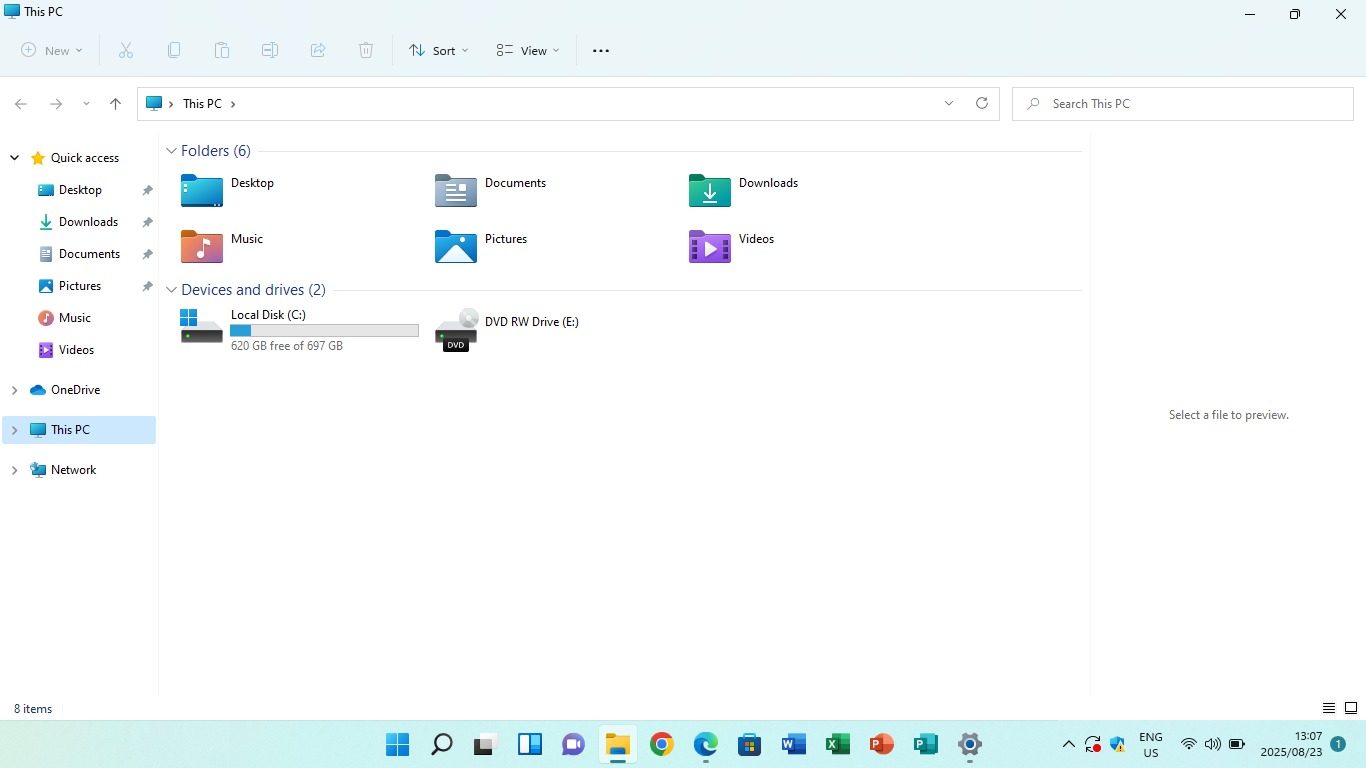Select Network in the navigation pane

coord(74,470)
